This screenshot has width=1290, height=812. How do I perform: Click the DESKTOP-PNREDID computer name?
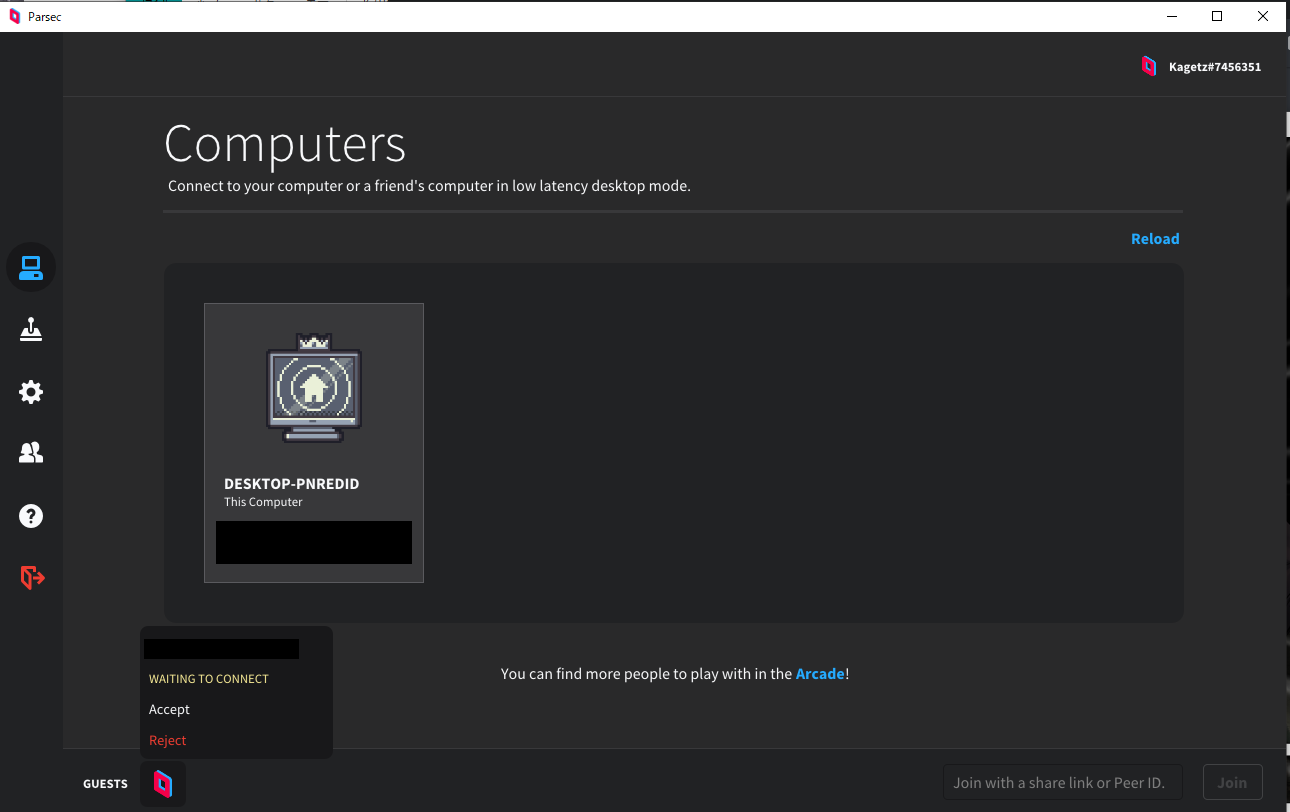click(291, 484)
